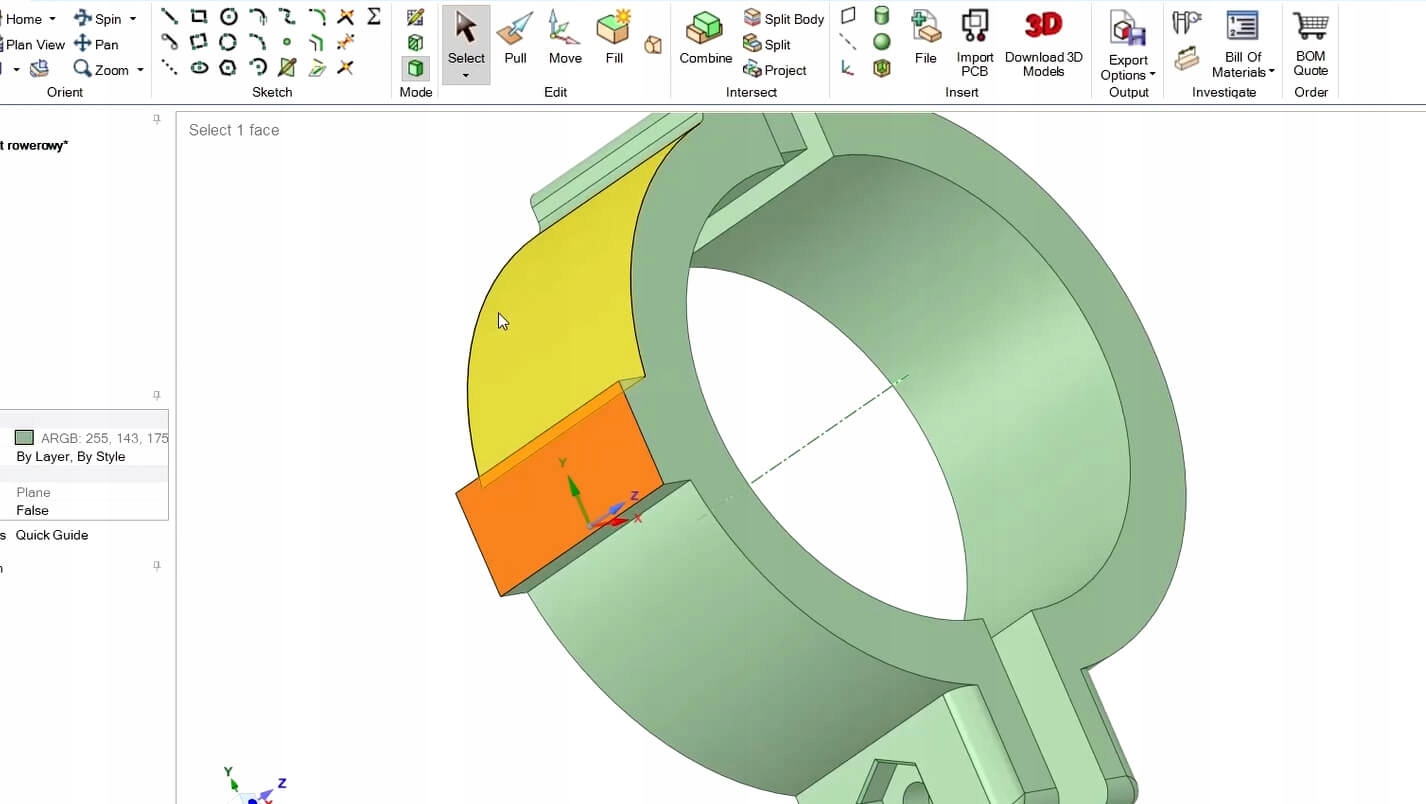The width and height of the screenshot is (1426, 804).
Task: Use the Fill tool
Action: tap(614, 39)
